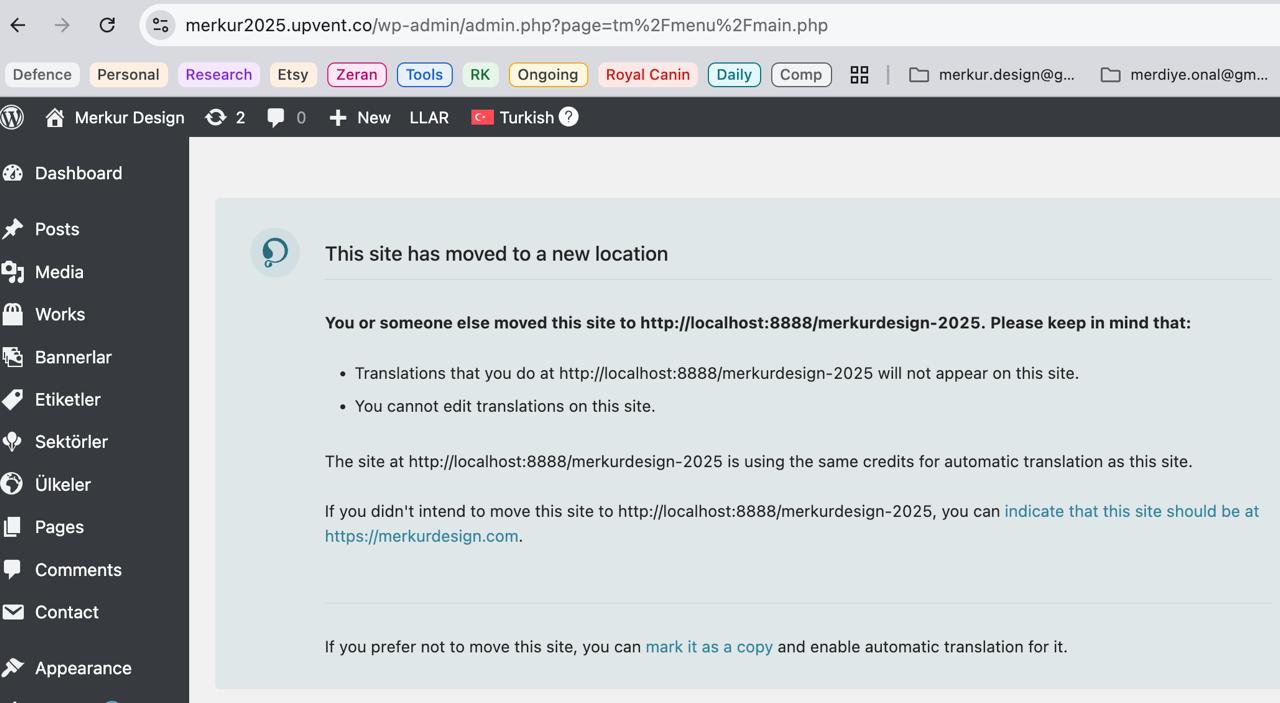
Task: Click the Posts pin icon
Action: point(13,229)
